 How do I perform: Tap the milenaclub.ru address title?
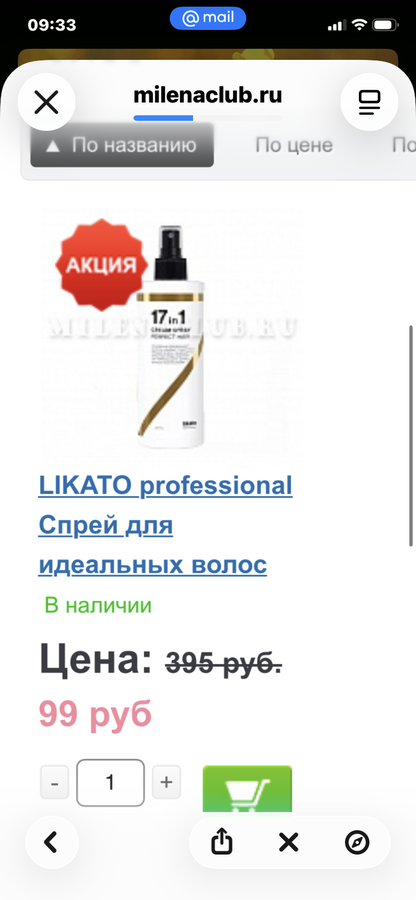tap(208, 95)
